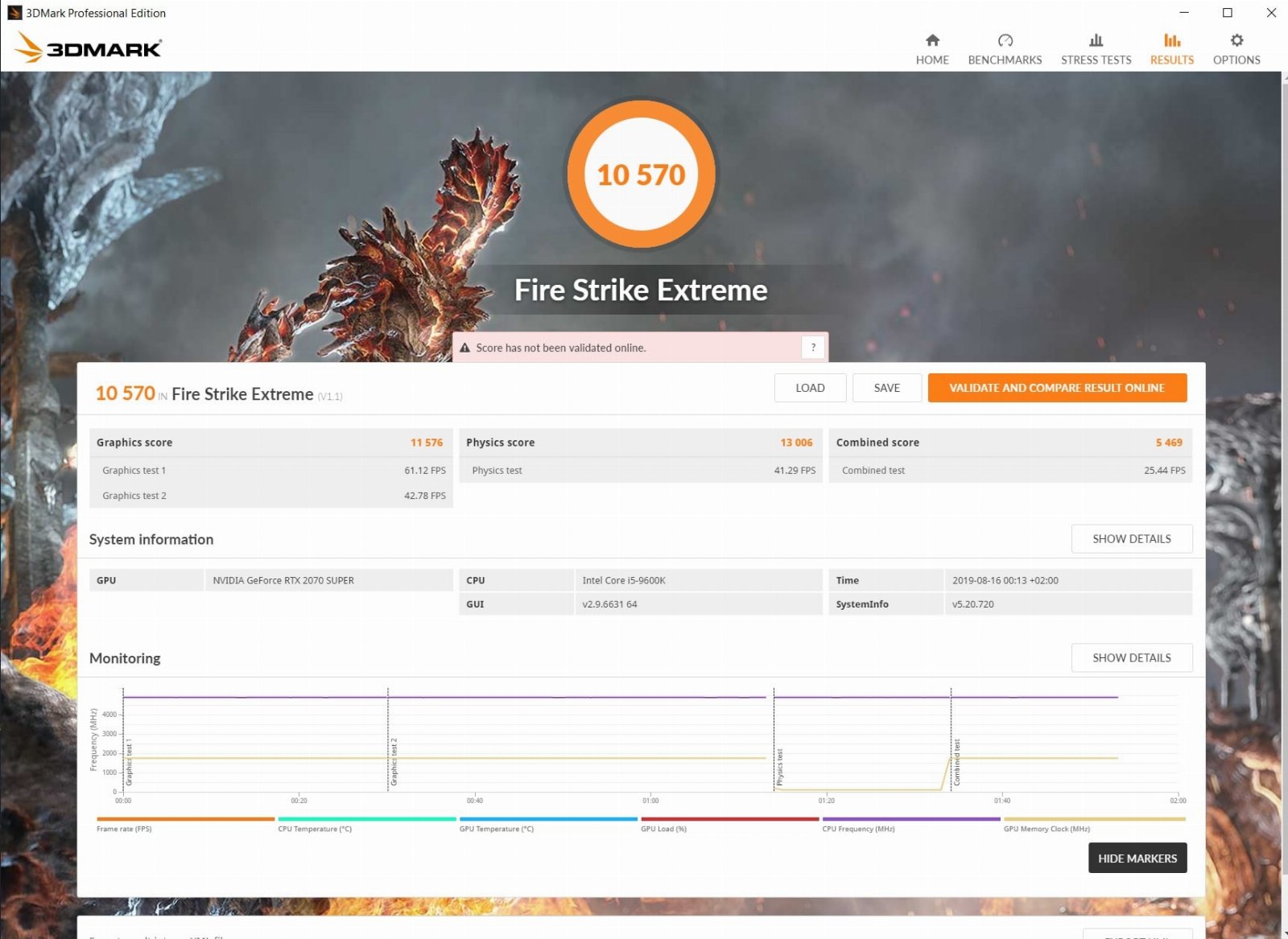This screenshot has width=1288, height=939.
Task: Hide markers on the monitoring chart
Action: [x=1137, y=859]
